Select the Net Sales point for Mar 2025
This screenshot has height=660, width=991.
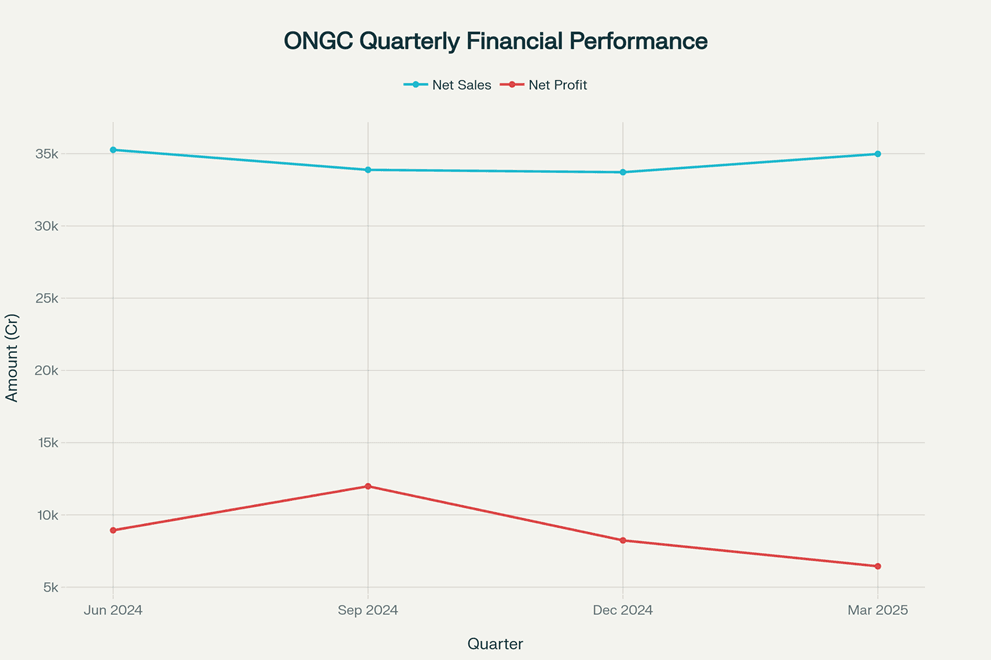[x=878, y=154]
